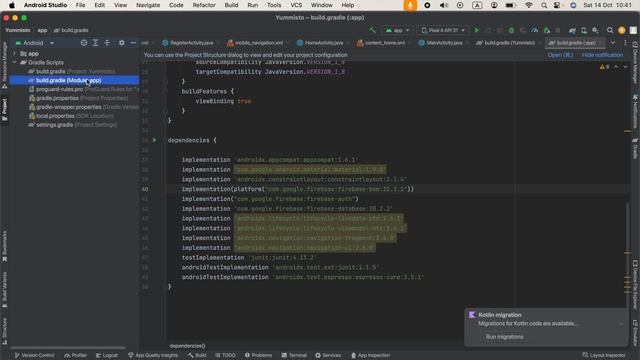The image size is (640, 360).
Task: Show hidden editor tabs chevron
Action: click(613, 42)
